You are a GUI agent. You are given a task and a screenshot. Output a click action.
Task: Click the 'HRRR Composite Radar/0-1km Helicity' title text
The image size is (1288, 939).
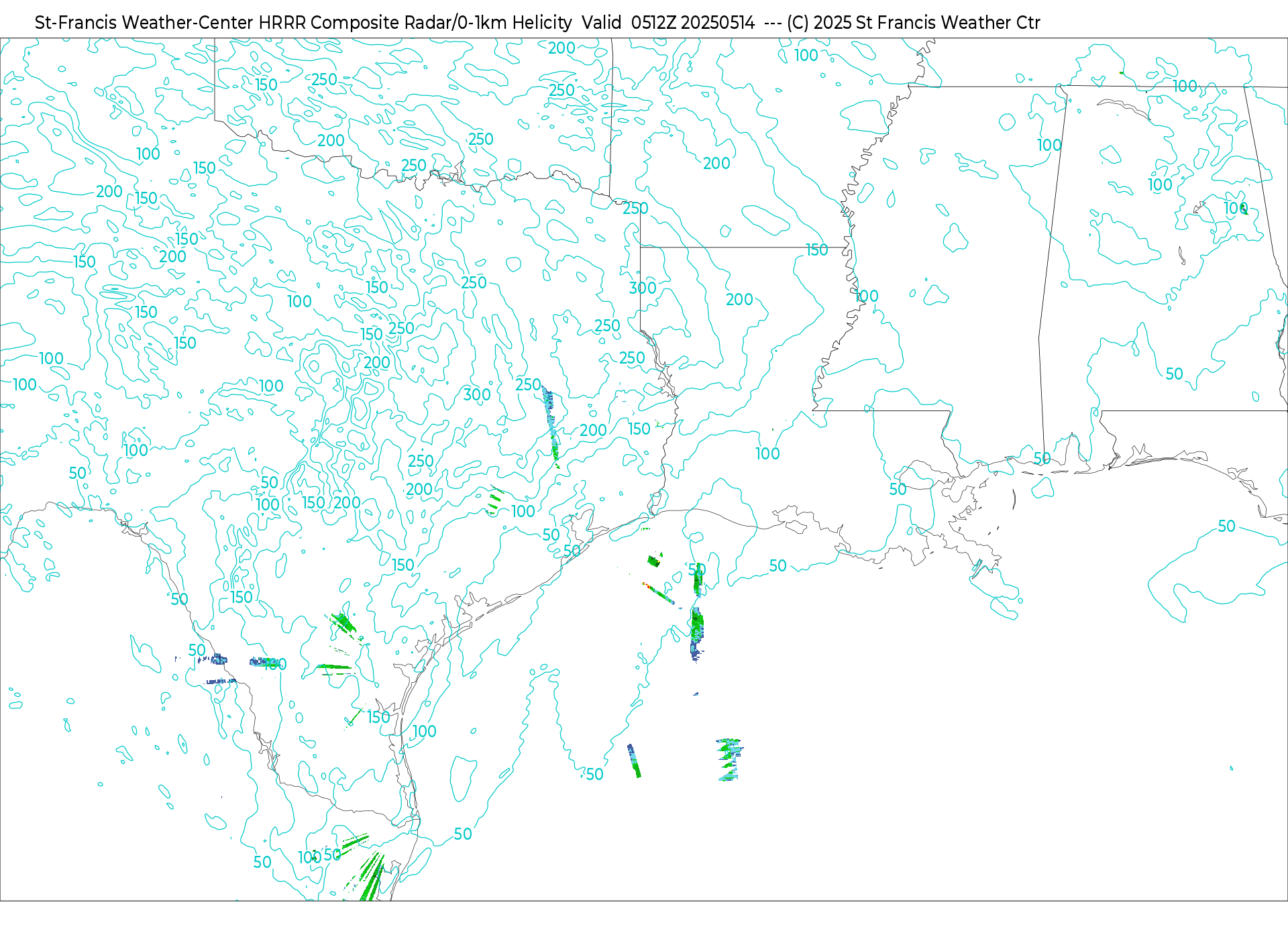pos(415,23)
